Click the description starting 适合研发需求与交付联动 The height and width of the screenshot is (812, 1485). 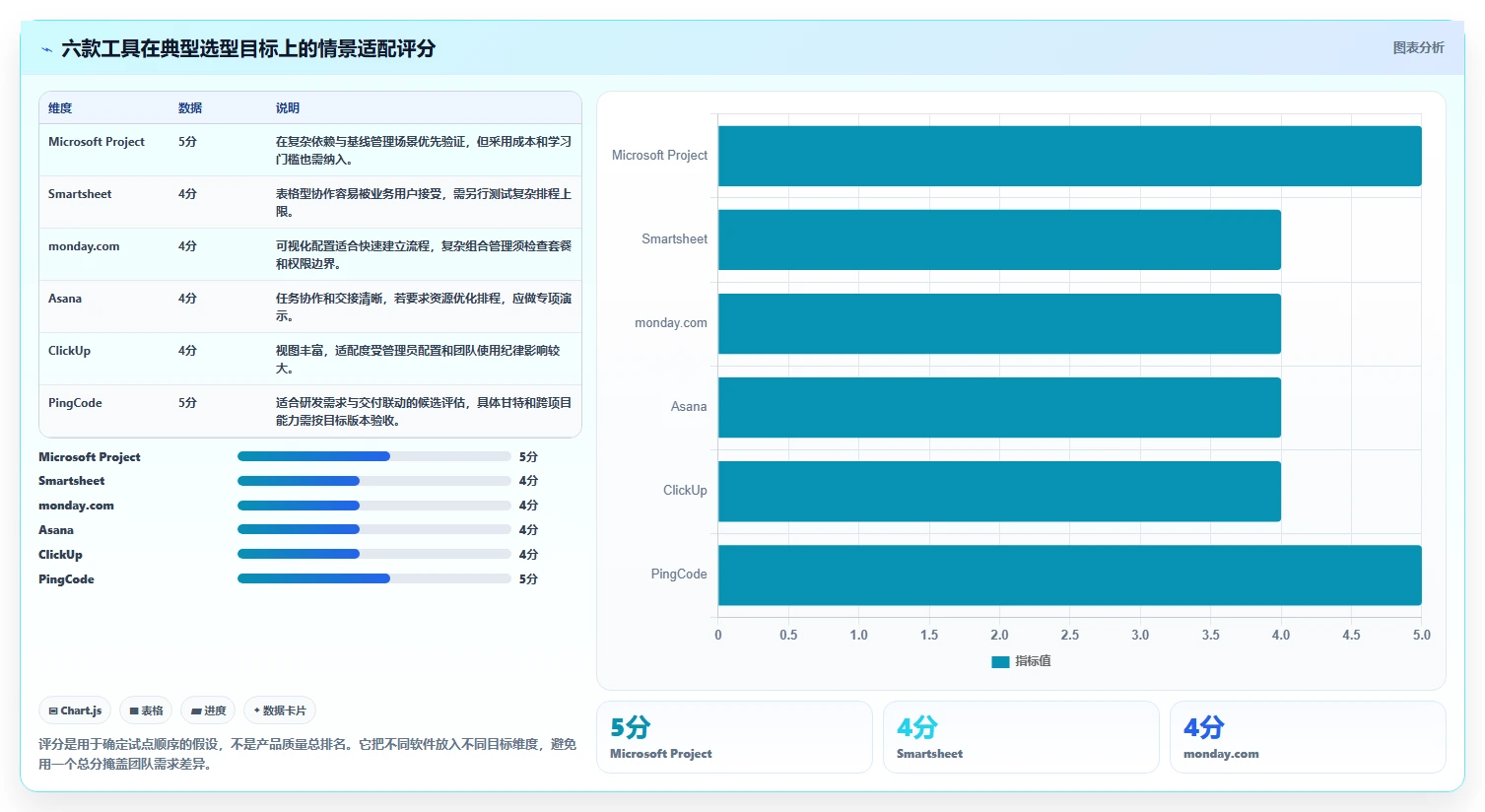(x=424, y=411)
